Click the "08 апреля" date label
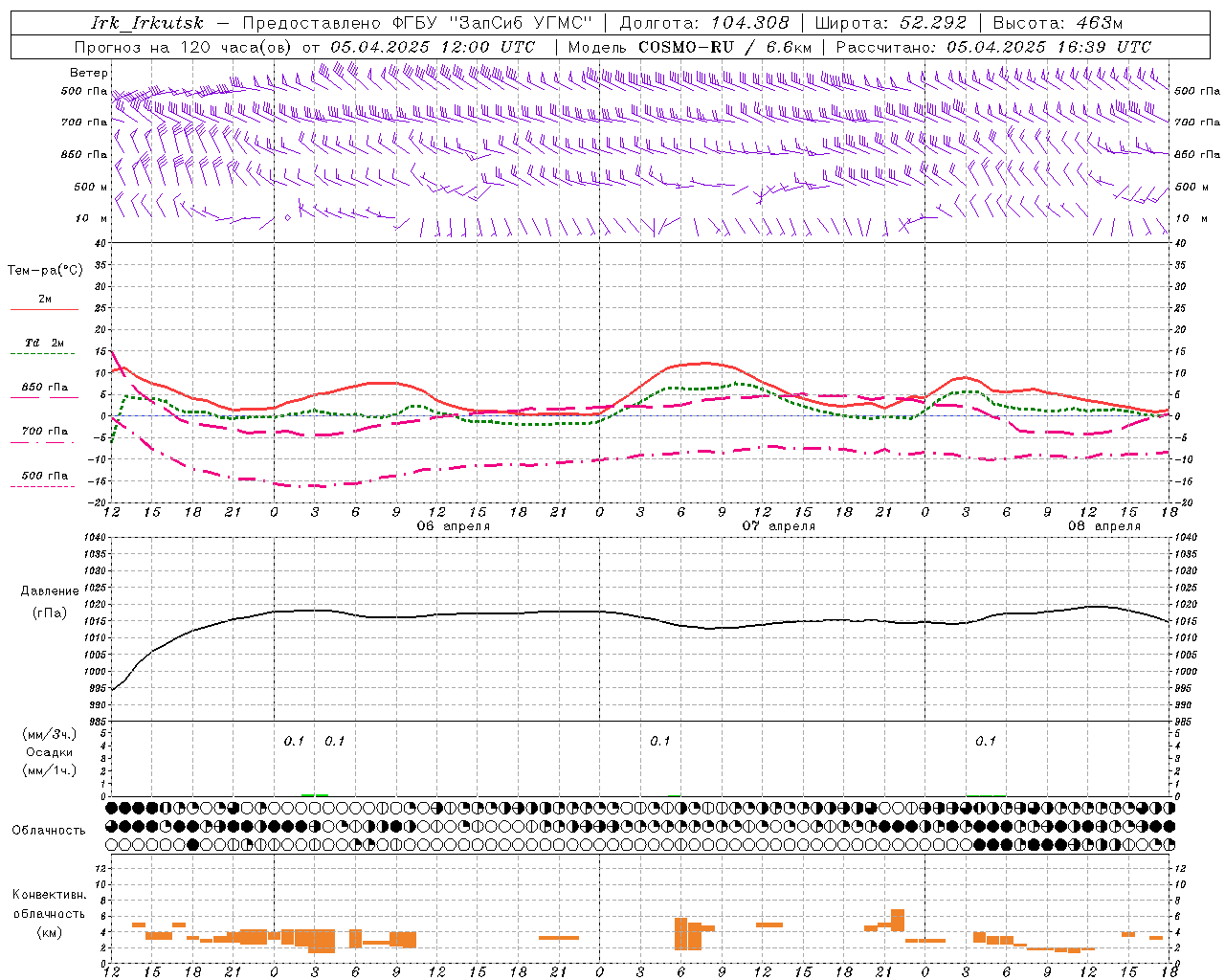This screenshot has height=980, width=1225. pyautogui.click(x=1104, y=526)
